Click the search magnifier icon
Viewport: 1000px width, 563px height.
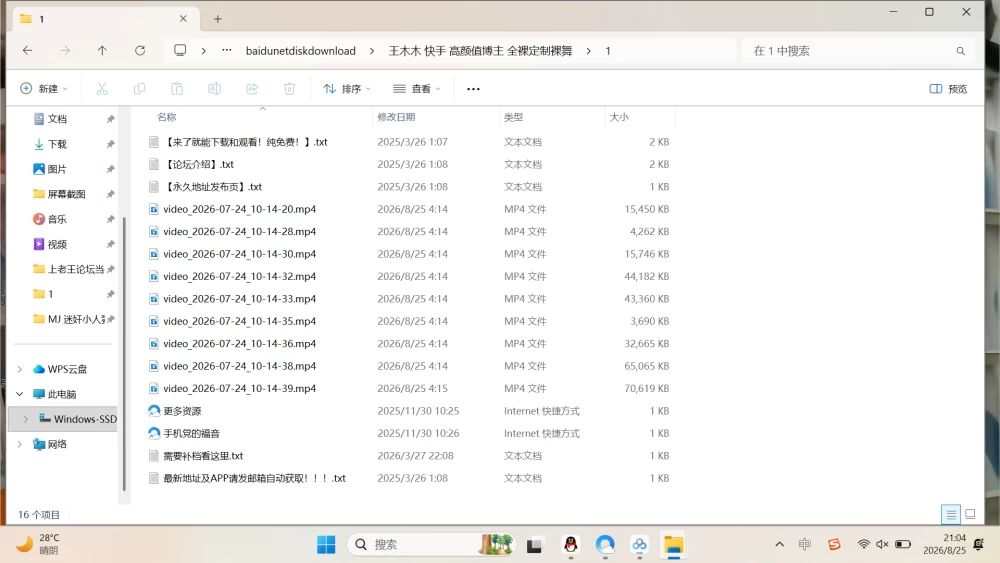[x=960, y=51]
